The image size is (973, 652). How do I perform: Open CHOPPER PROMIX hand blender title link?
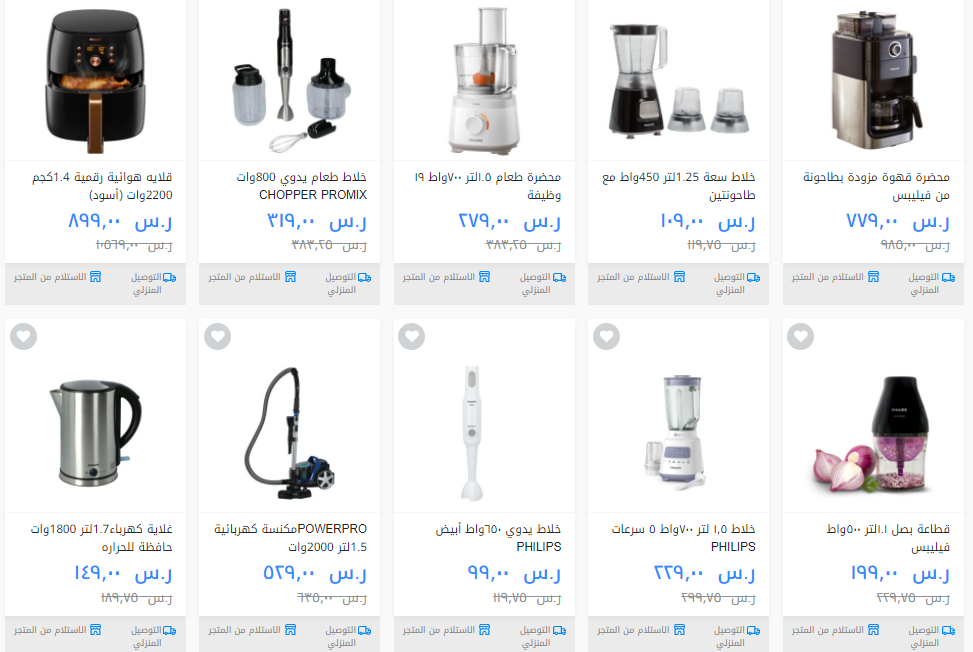pyautogui.click(x=301, y=185)
